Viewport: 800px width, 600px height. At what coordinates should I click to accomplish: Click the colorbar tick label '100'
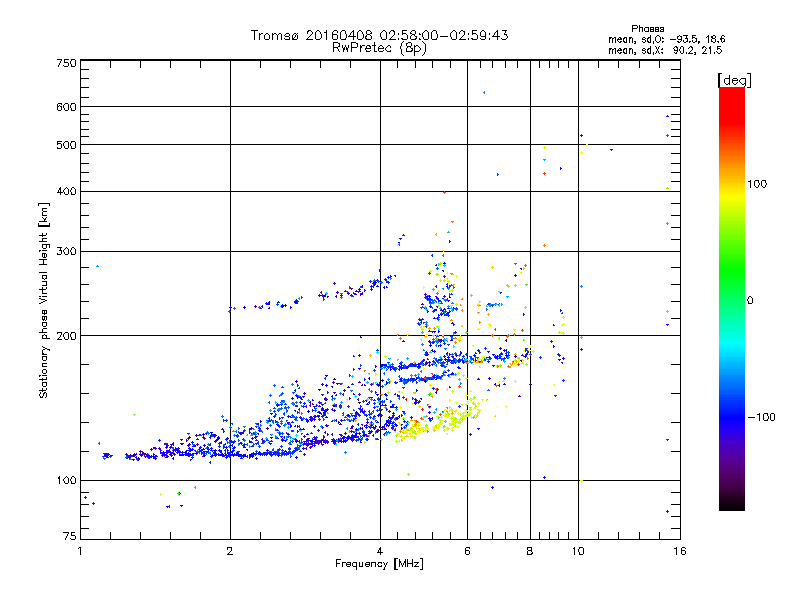pos(757,184)
